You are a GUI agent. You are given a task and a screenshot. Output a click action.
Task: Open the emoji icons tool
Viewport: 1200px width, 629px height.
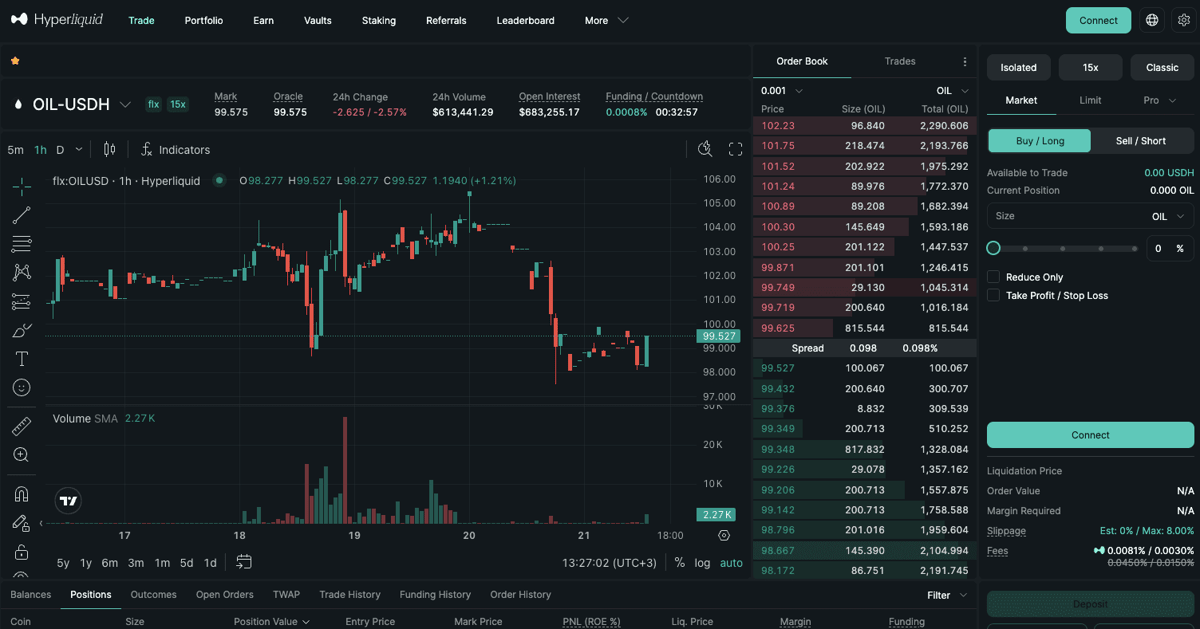[21, 387]
